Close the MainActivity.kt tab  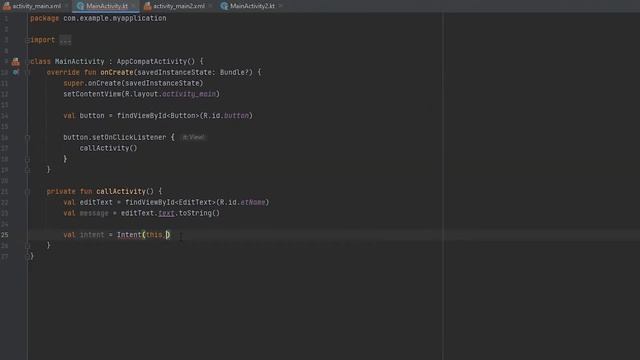point(133,6)
